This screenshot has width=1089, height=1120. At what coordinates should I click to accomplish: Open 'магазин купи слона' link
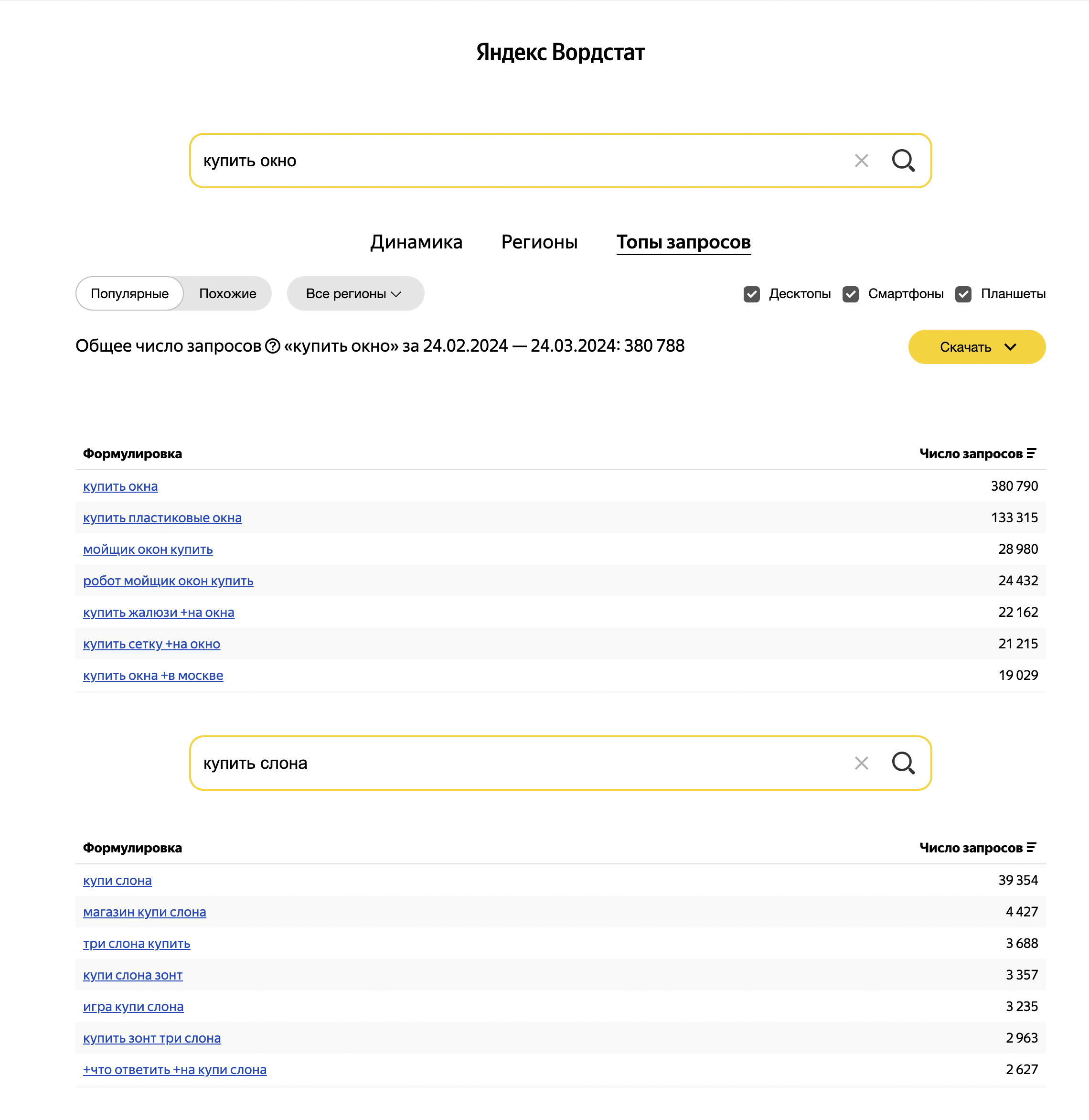(x=145, y=912)
